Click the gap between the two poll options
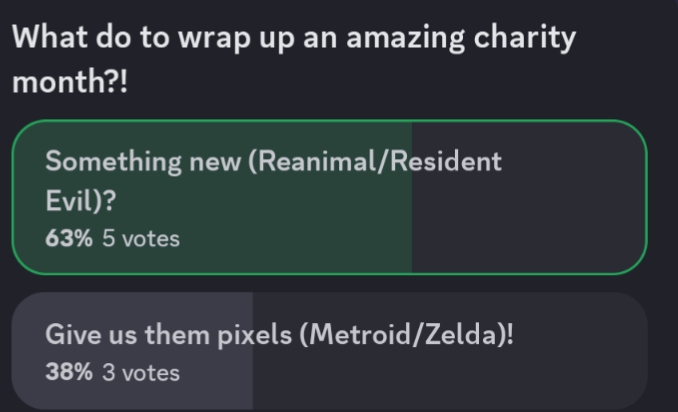The image size is (678, 412). 328,283
